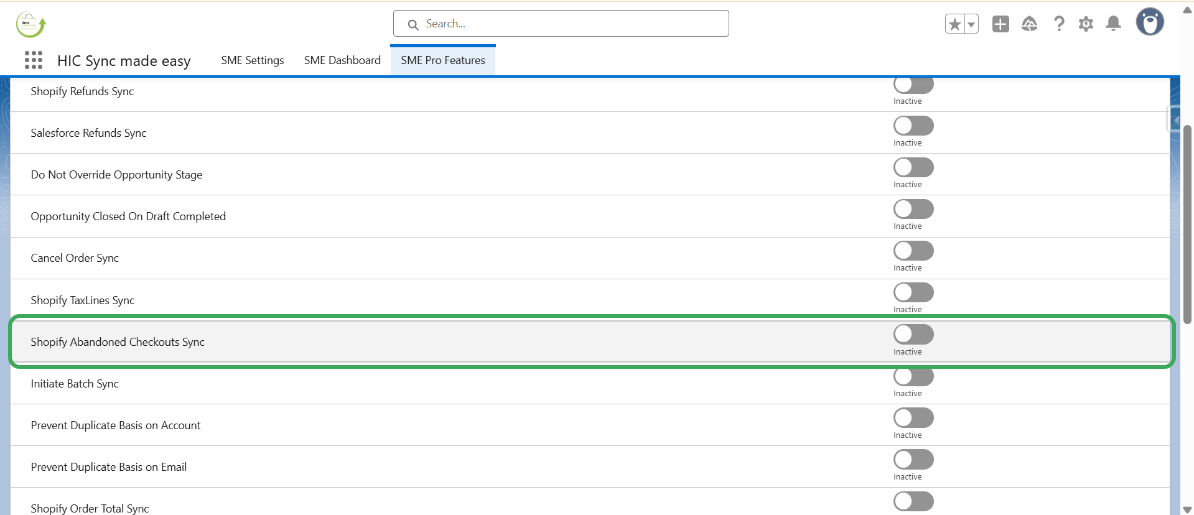Screen dimensions: 1194x515
Task: Toggle Do Not Override Opportunity Stage
Action: 913,168
